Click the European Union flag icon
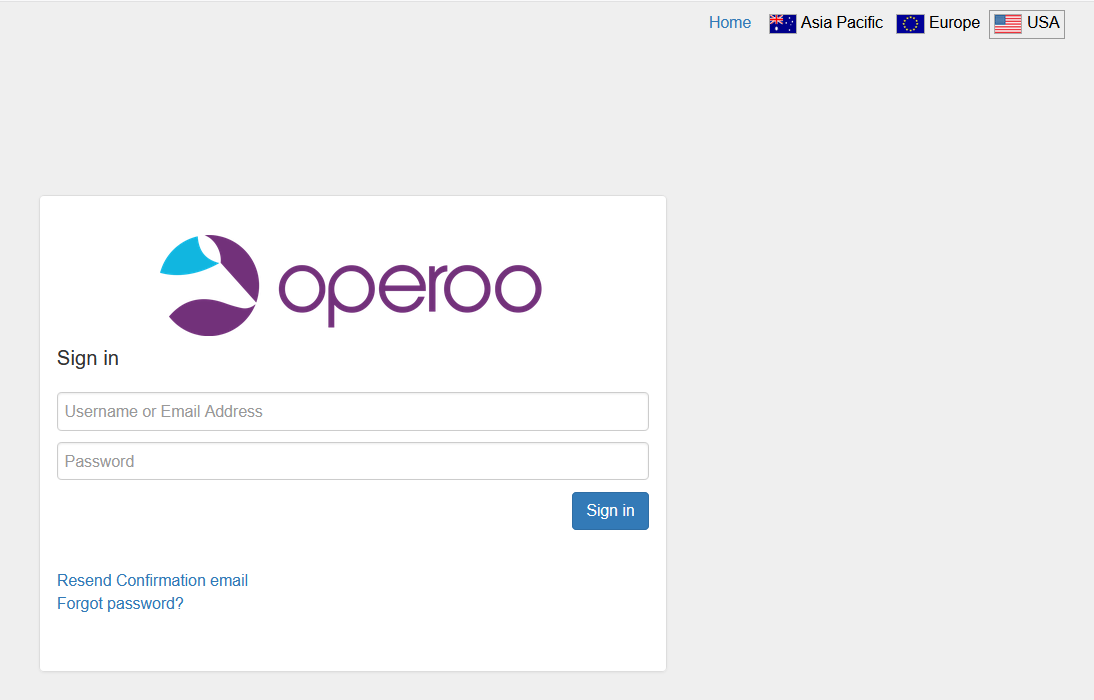Screen dimensions: 1094x700 tap(910, 24)
